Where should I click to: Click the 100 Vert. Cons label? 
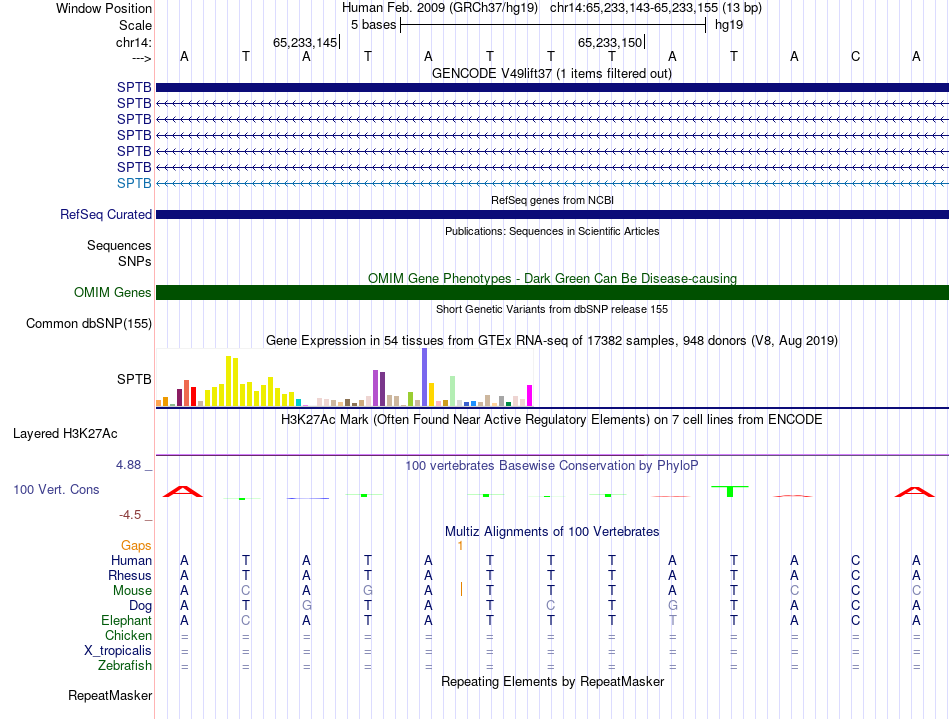tap(56, 489)
